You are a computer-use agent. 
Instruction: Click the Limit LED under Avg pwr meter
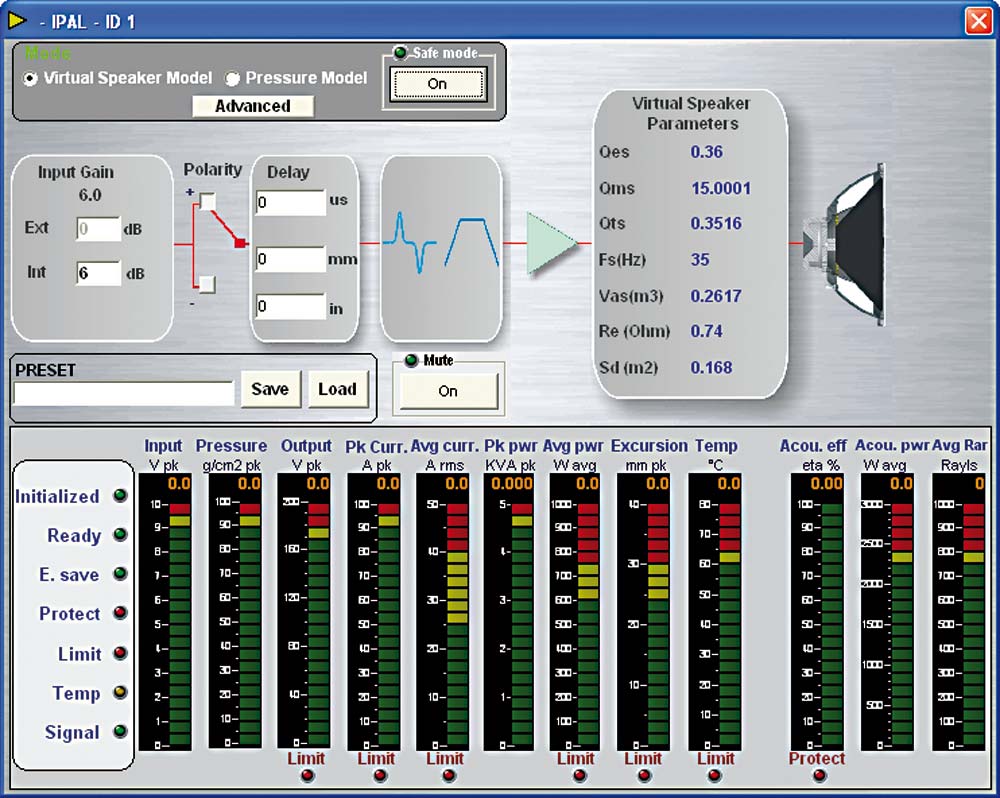(x=579, y=776)
